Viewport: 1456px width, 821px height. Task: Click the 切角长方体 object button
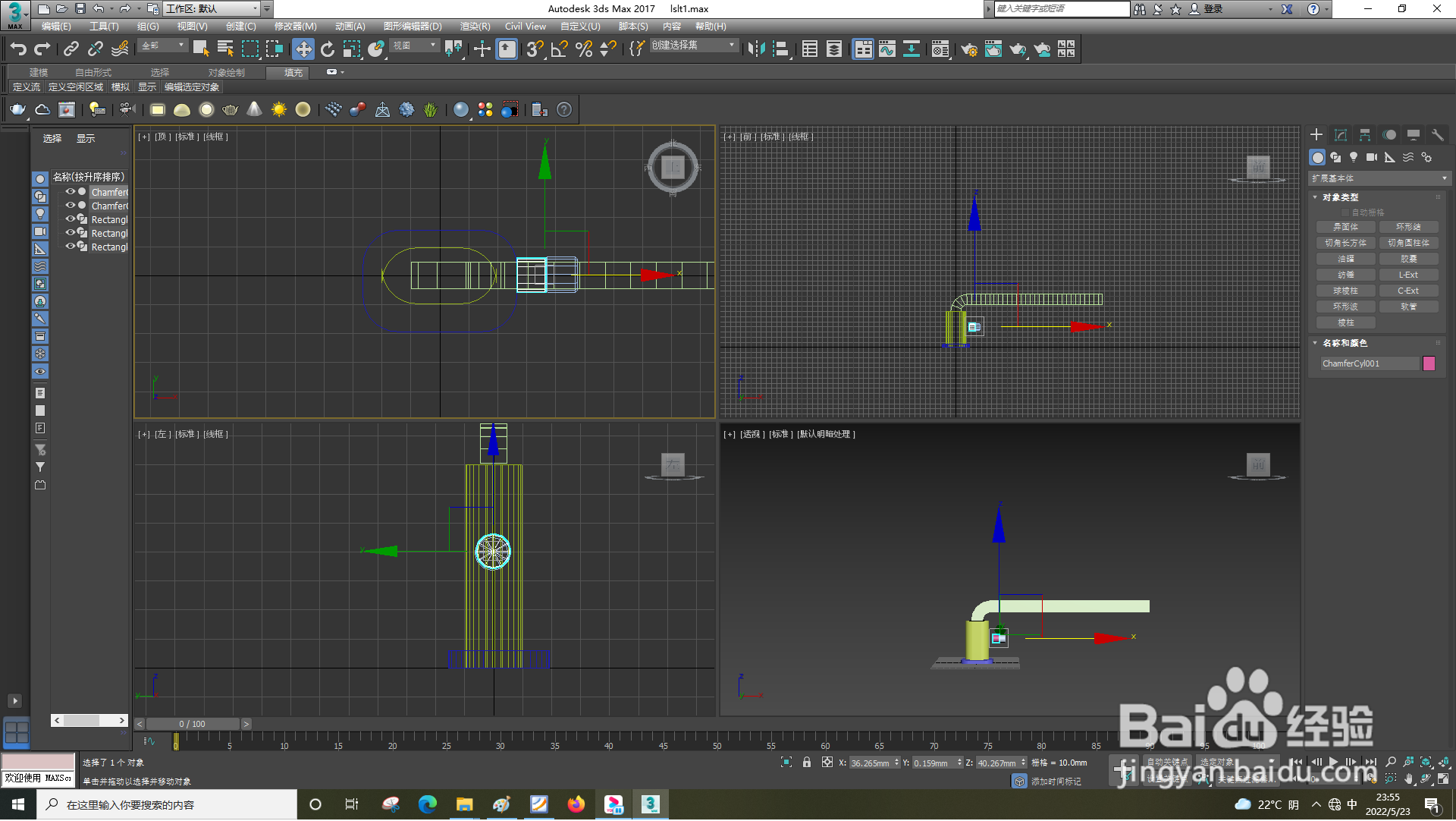click(x=1345, y=243)
